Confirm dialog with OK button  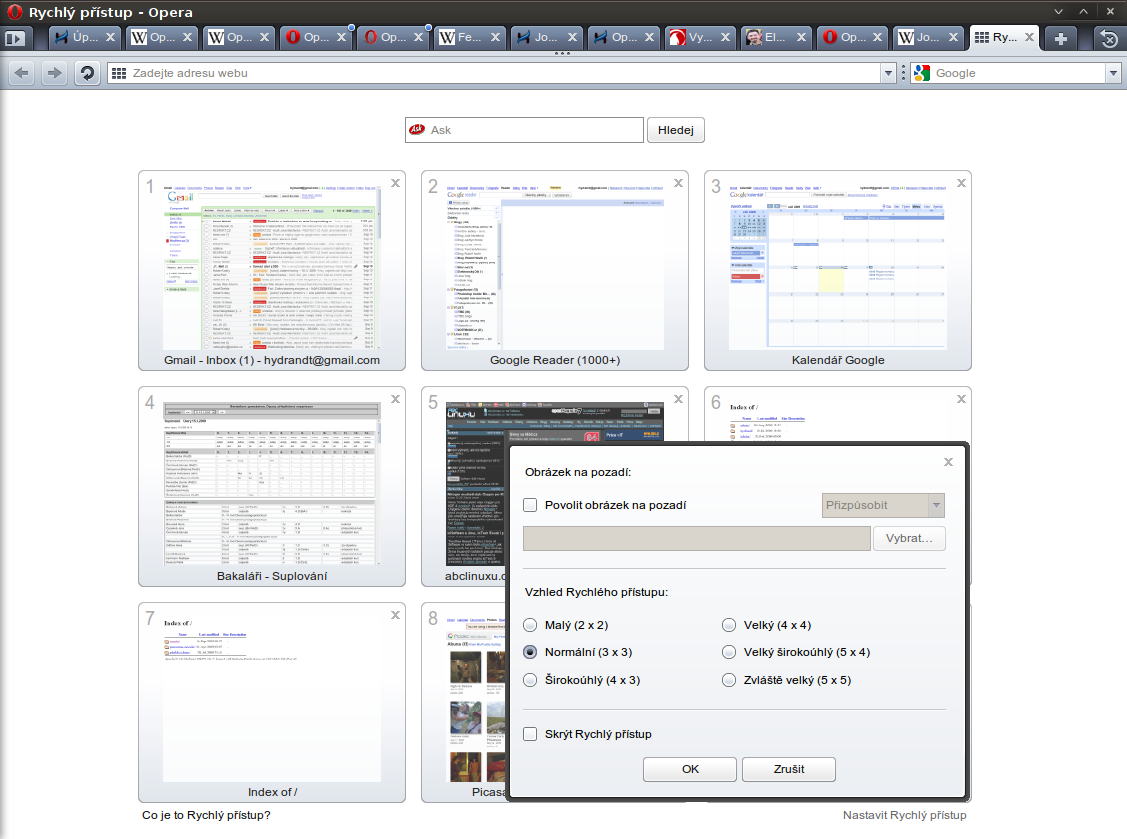(690, 769)
